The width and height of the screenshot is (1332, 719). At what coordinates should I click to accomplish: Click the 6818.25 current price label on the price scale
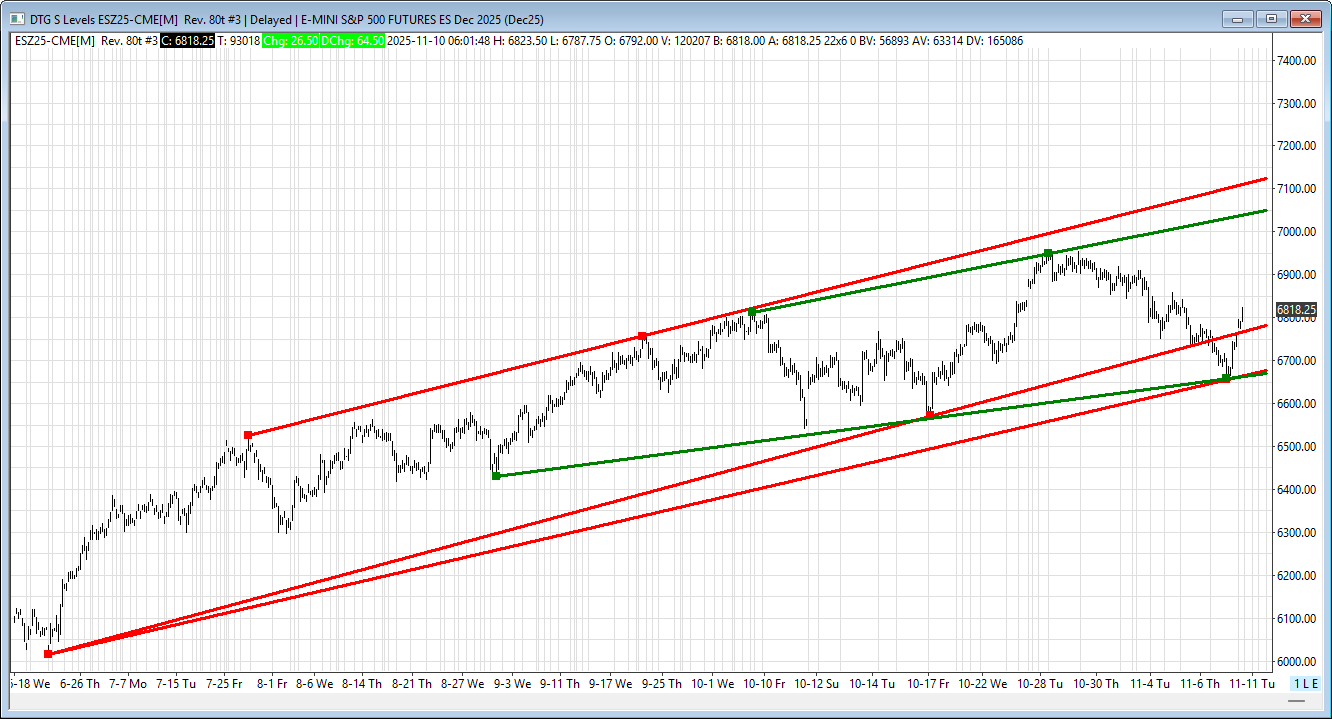1296,310
